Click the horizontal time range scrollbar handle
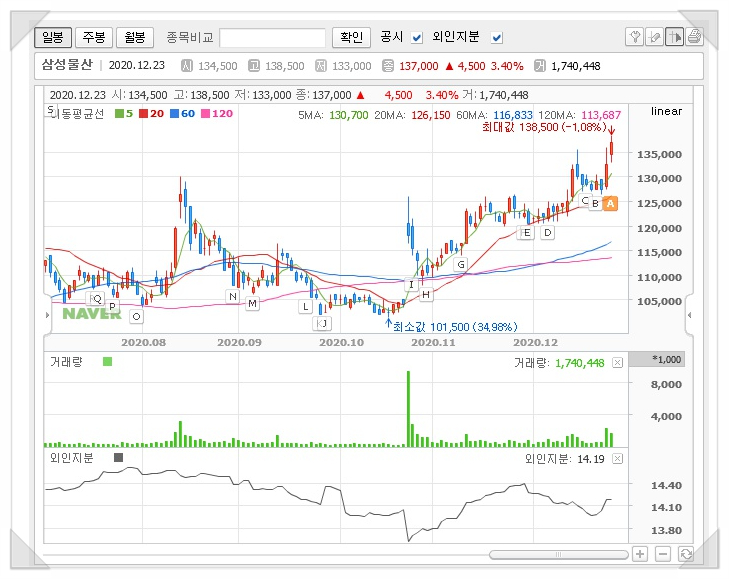Screen dimensions: 729x579 point(558,554)
